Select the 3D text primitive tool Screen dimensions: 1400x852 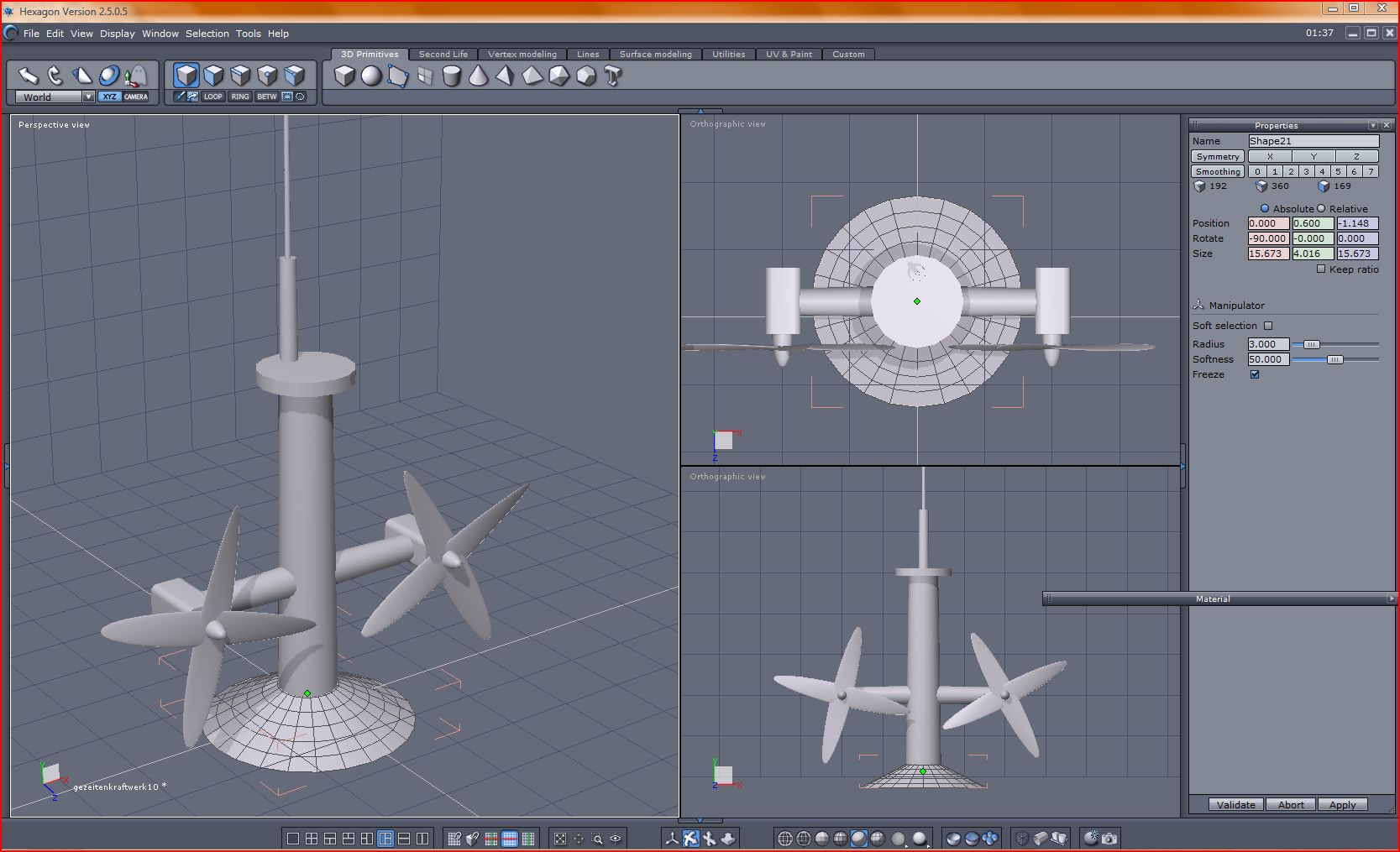613,76
